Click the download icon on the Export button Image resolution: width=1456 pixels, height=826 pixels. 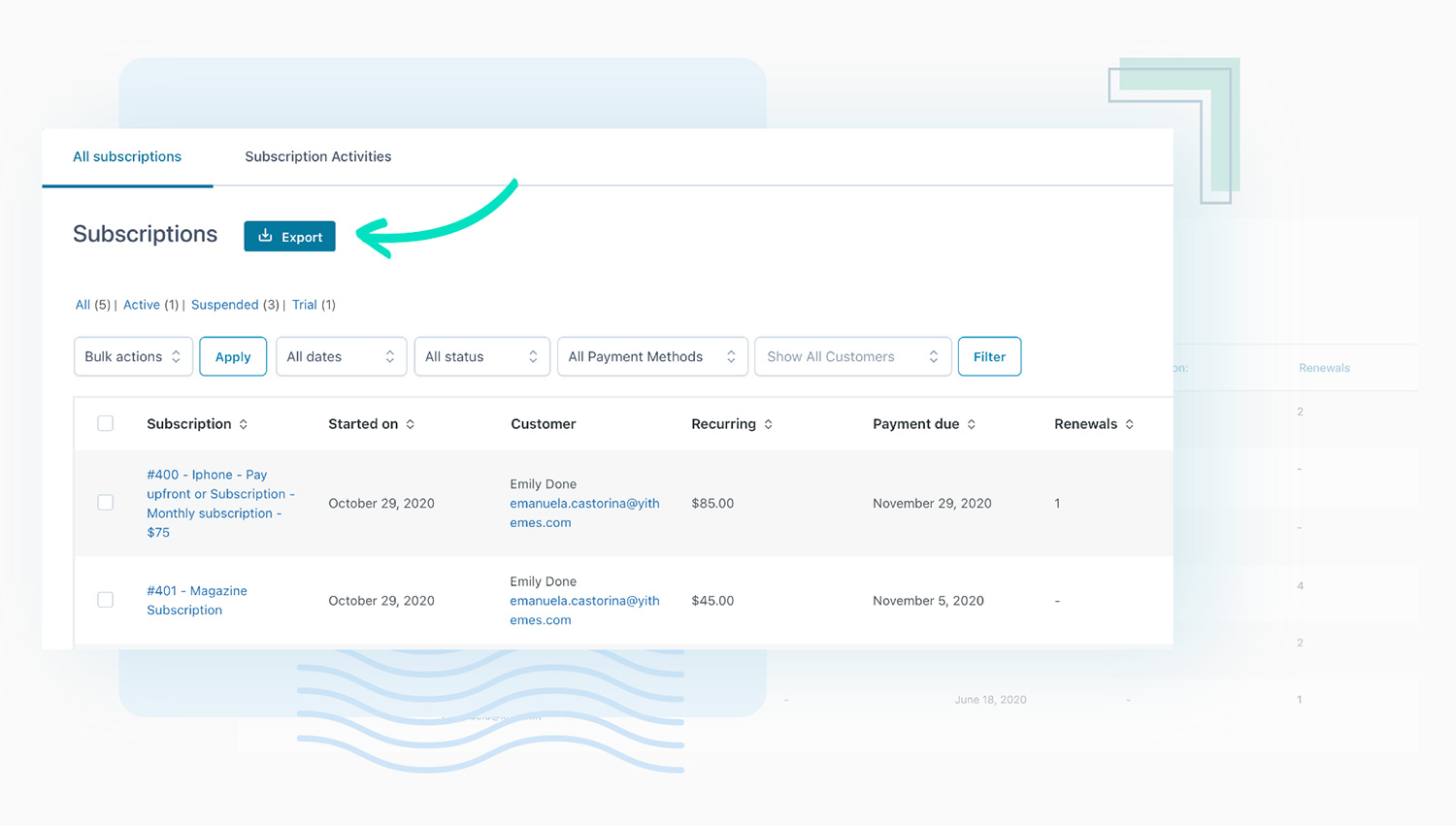pyautogui.click(x=264, y=236)
